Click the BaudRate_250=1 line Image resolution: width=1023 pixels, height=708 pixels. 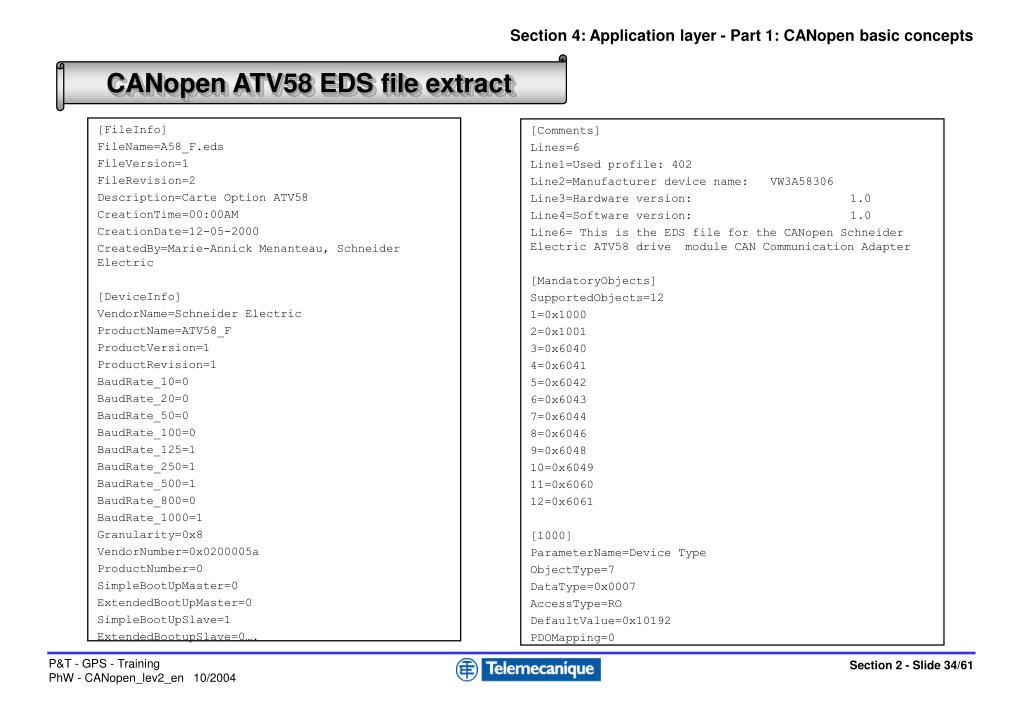point(146,467)
